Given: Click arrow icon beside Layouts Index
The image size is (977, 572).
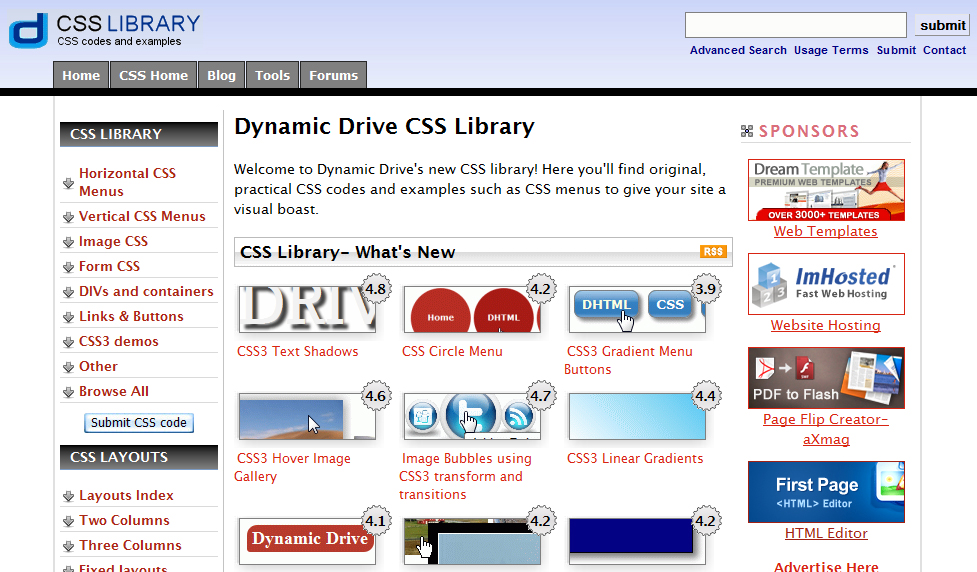Looking at the screenshot, I should click(69, 496).
